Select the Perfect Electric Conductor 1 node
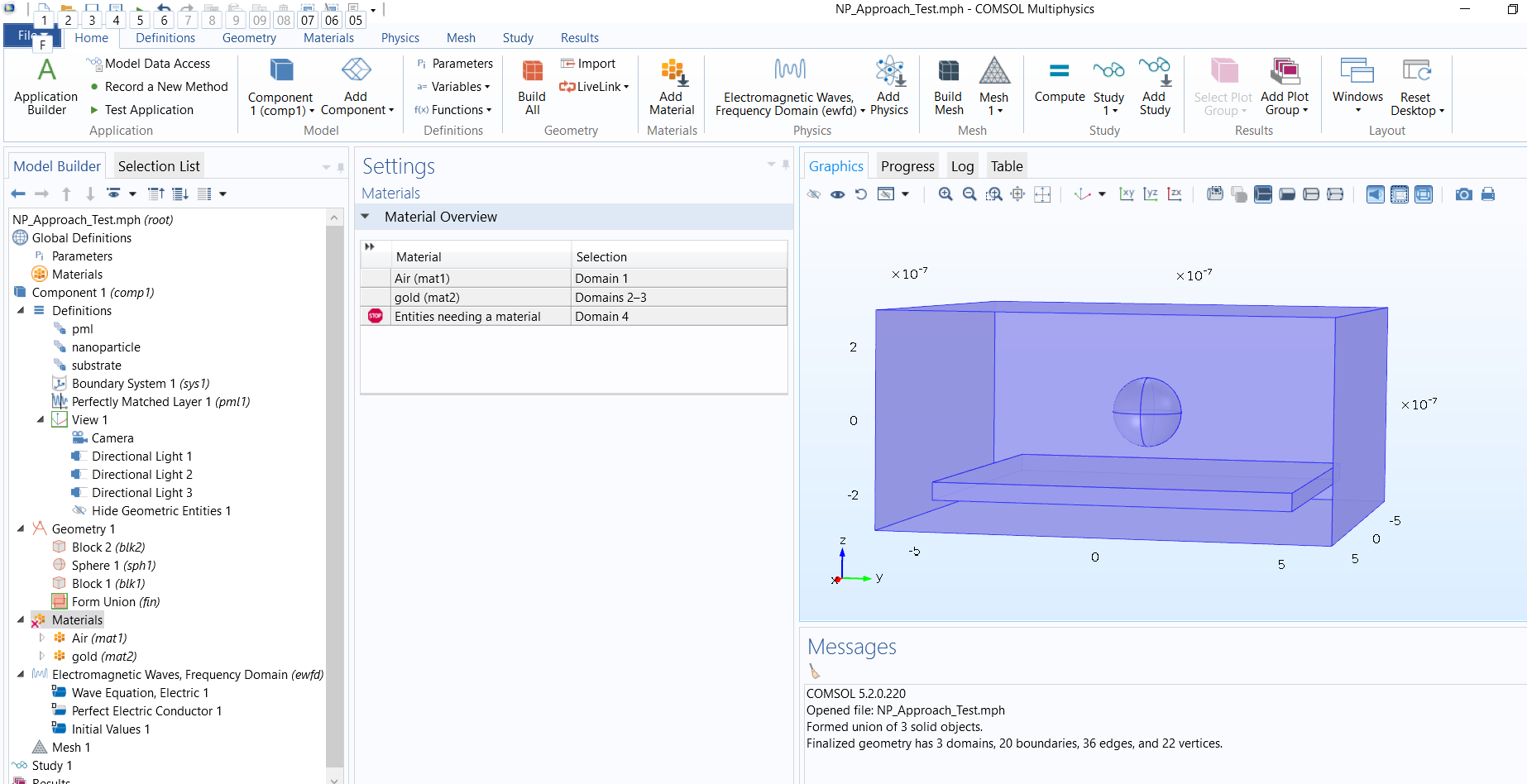The width and height of the screenshot is (1527, 784). point(146,711)
